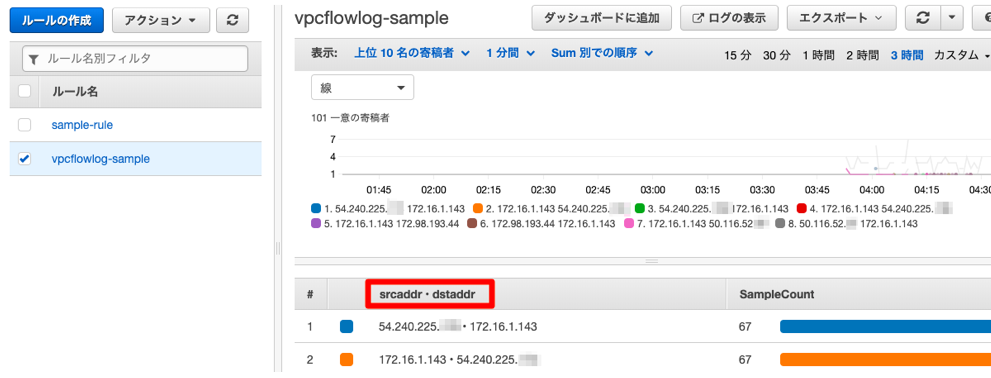Select the 1 時間 time range
The image size is (991, 378).
click(818, 55)
